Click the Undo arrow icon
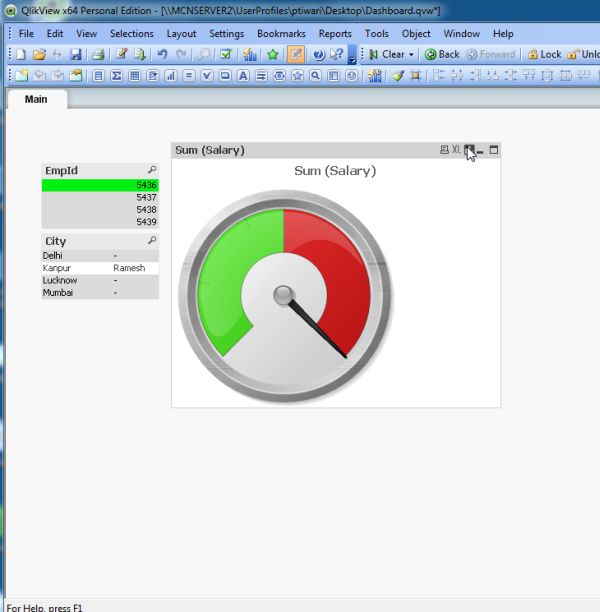Screen dimensions: 600x612 coord(162,54)
